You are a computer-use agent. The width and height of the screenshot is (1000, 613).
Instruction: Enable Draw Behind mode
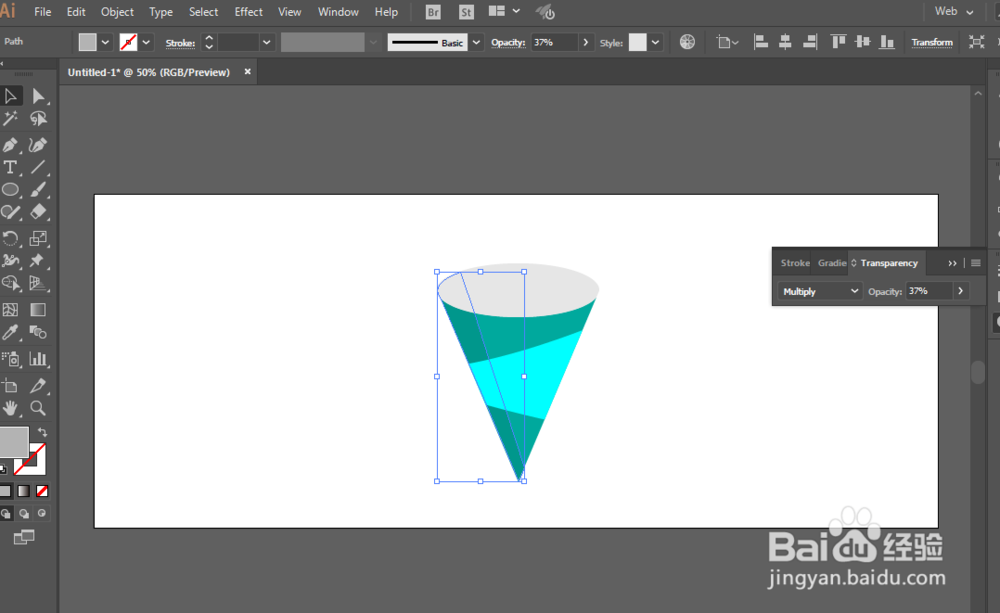click(24, 513)
